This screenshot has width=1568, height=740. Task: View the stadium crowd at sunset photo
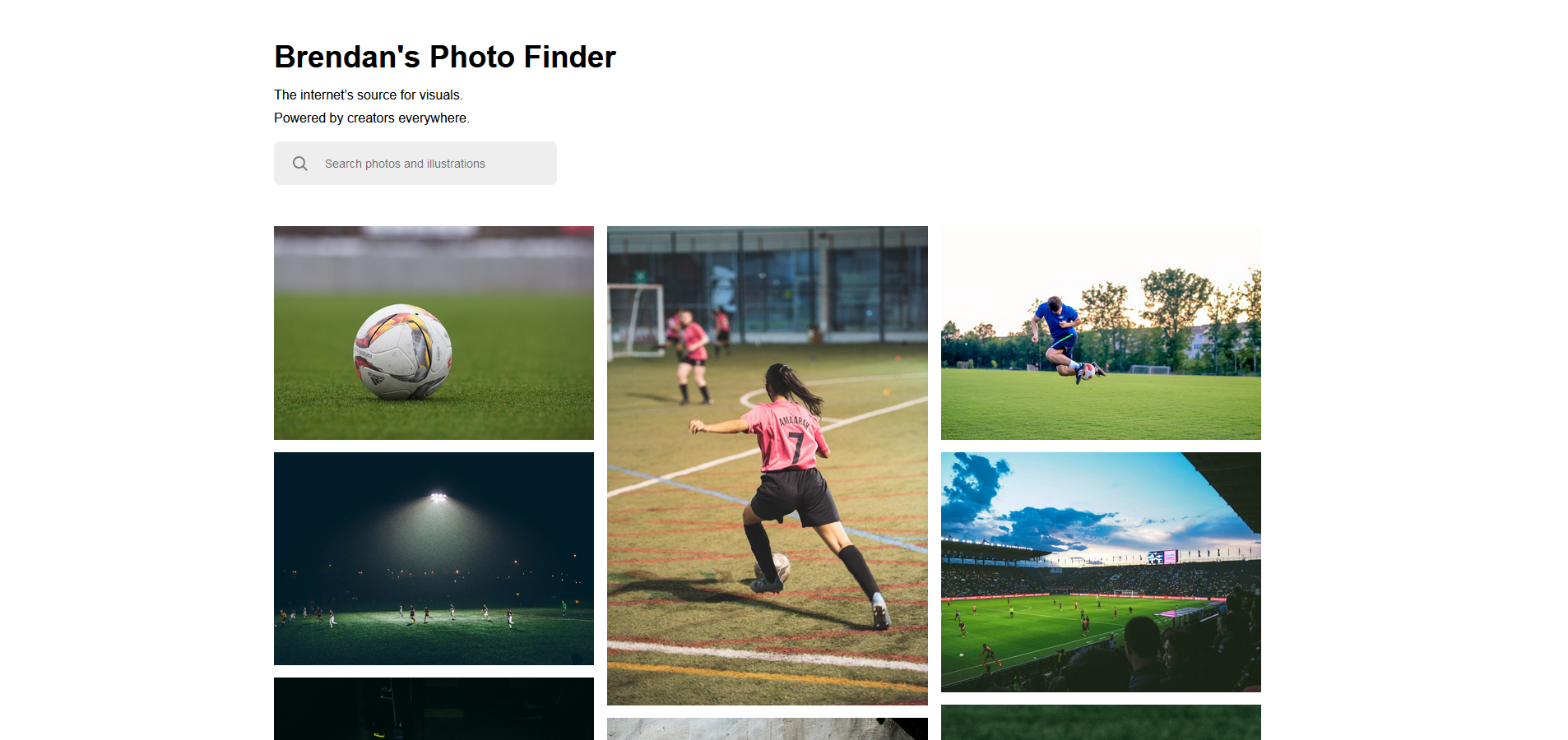point(1101,572)
